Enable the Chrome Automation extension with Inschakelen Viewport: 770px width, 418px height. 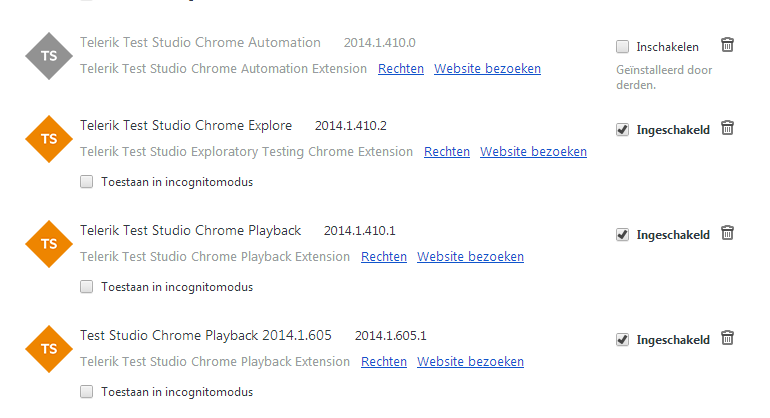tap(623, 46)
